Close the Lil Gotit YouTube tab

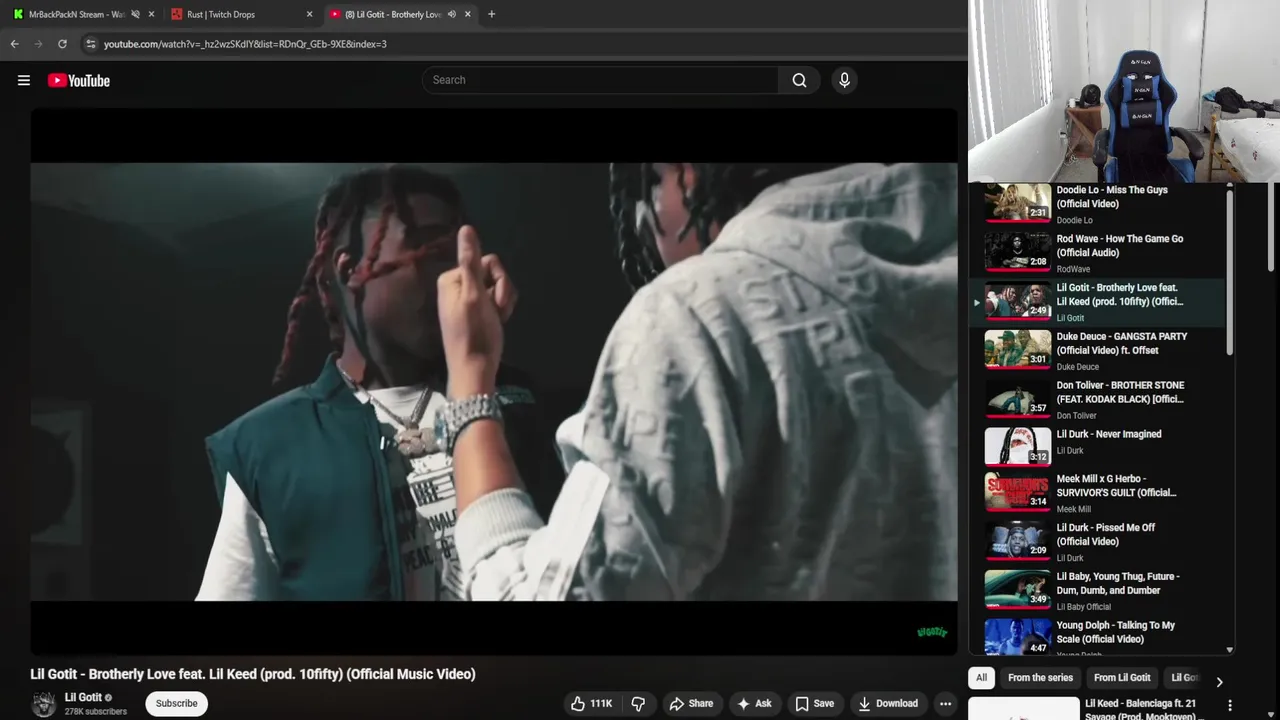click(467, 14)
